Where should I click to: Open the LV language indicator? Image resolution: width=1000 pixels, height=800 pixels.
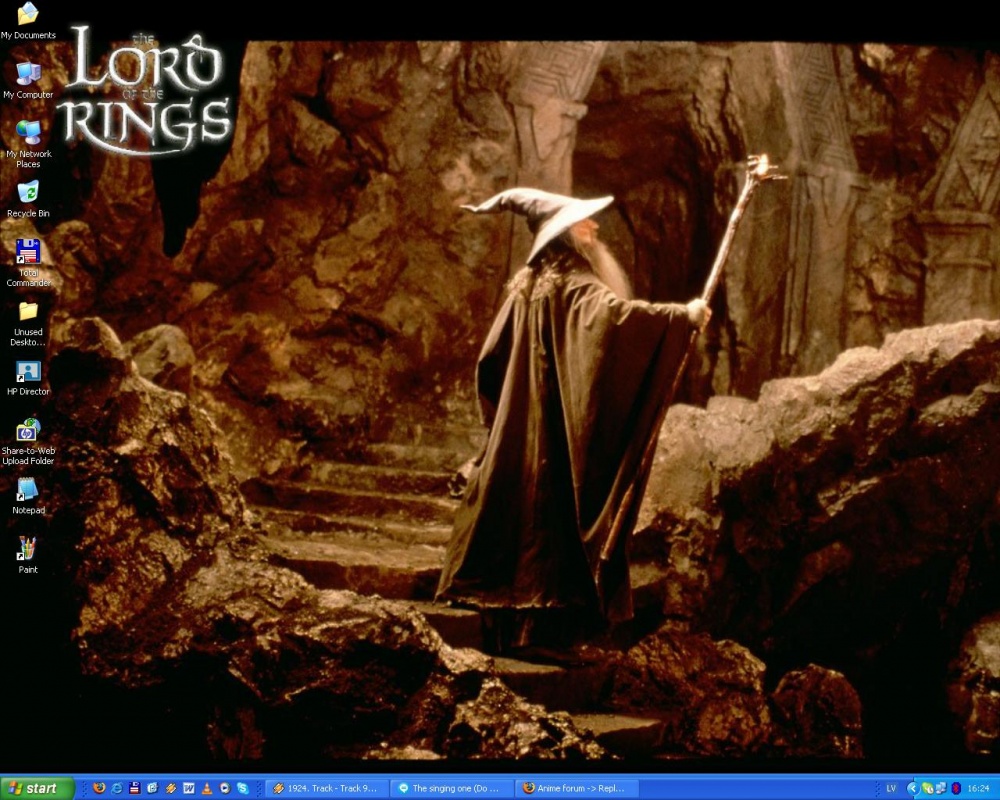click(x=891, y=789)
